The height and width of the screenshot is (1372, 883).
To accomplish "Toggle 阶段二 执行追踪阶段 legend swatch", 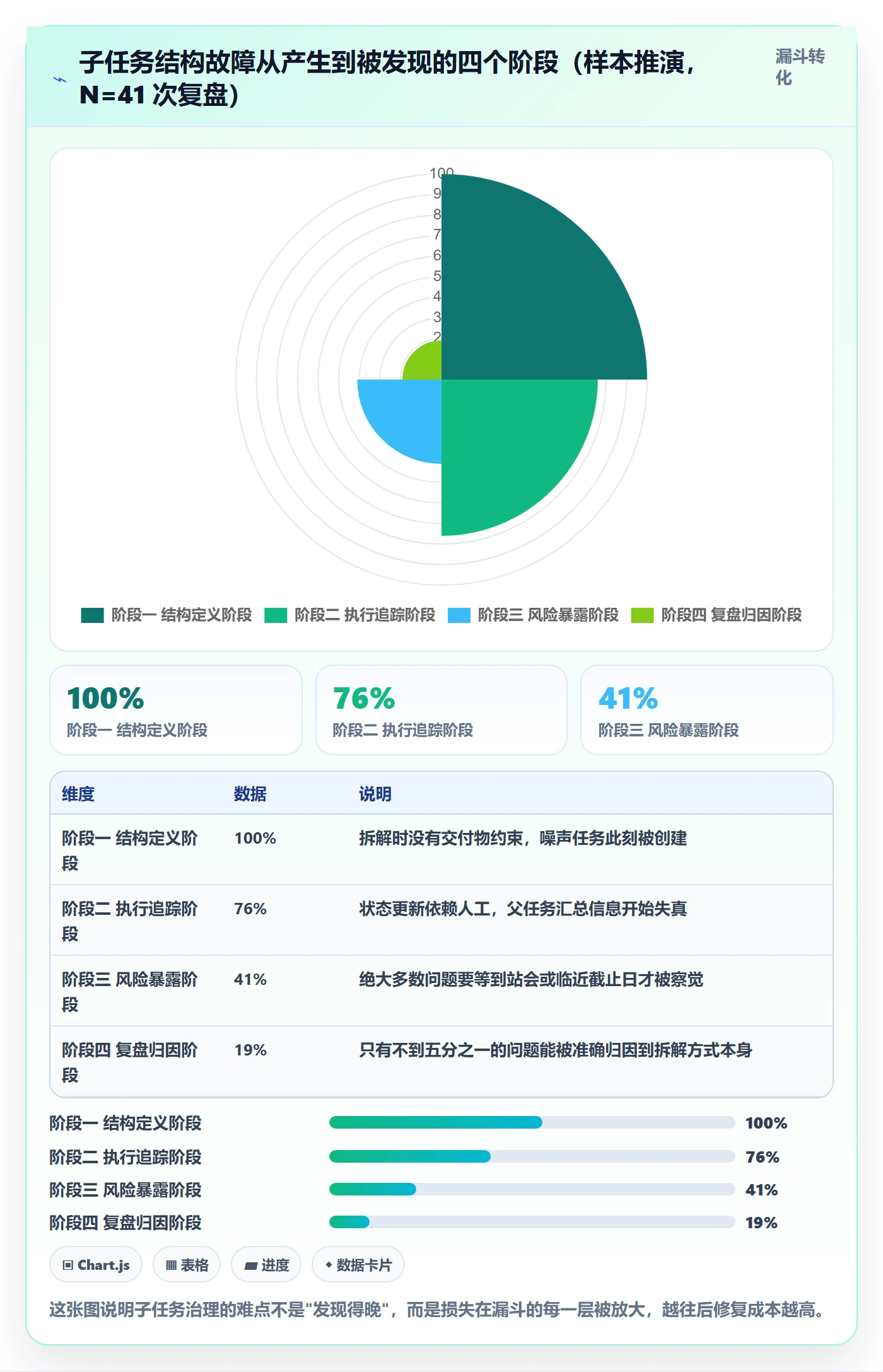I will (276, 615).
